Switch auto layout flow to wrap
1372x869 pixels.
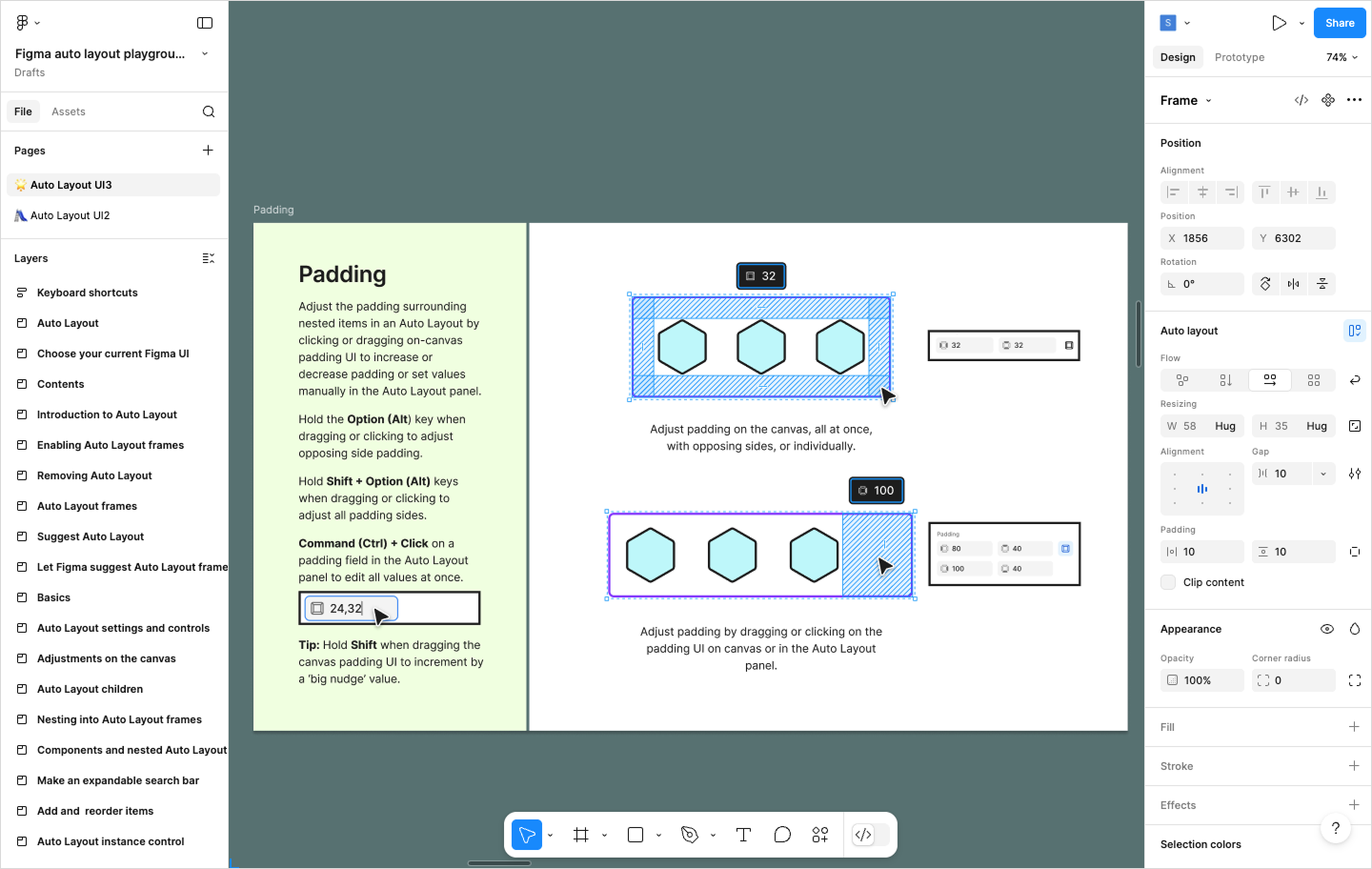(x=1314, y=379)
